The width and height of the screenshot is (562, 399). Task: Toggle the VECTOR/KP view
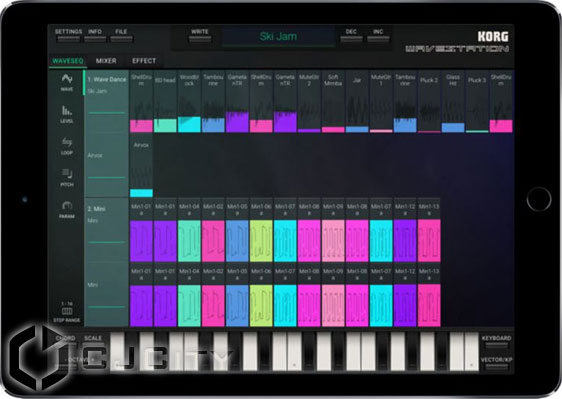pos(496,363)
